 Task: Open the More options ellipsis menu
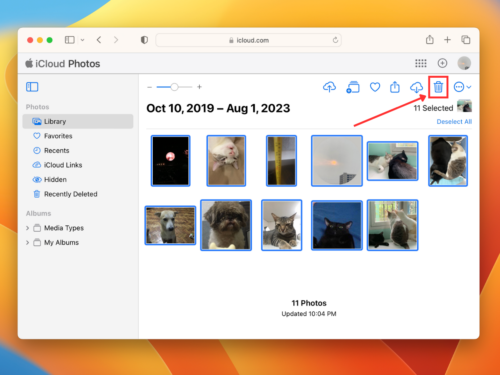462,87
